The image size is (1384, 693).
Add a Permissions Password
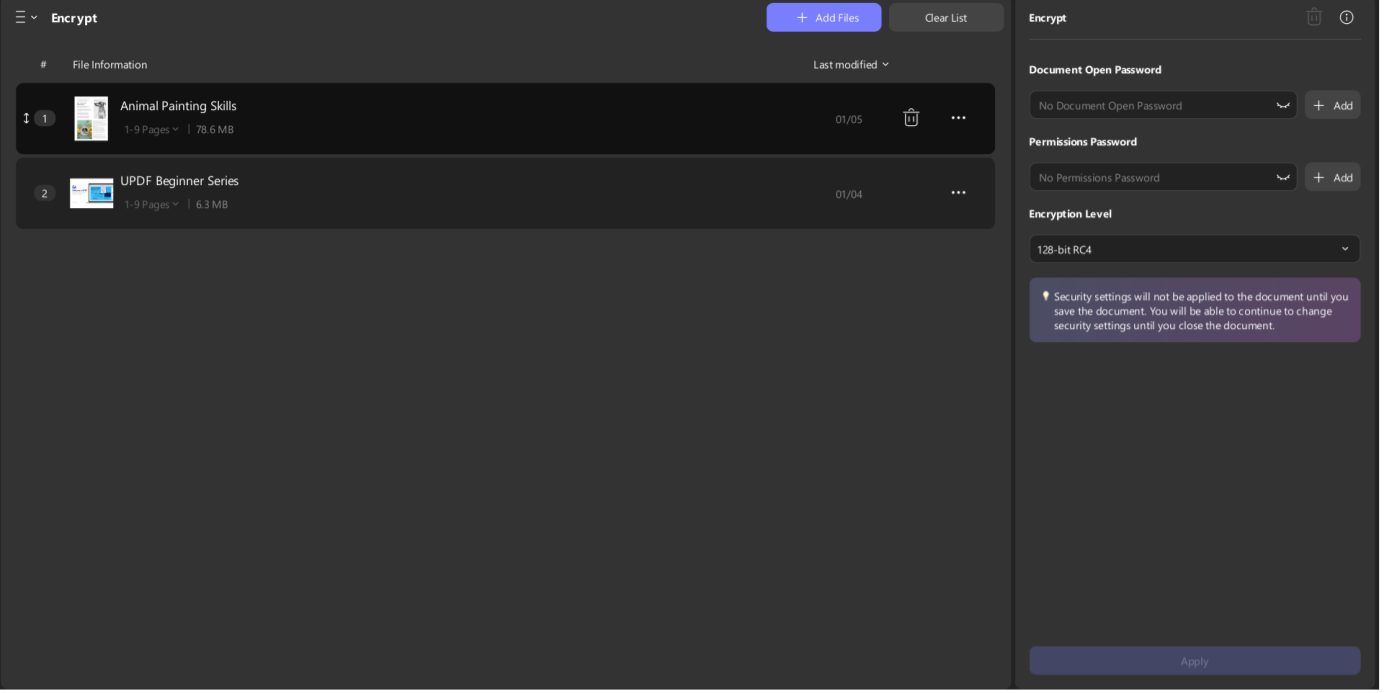coord(1332,178)
